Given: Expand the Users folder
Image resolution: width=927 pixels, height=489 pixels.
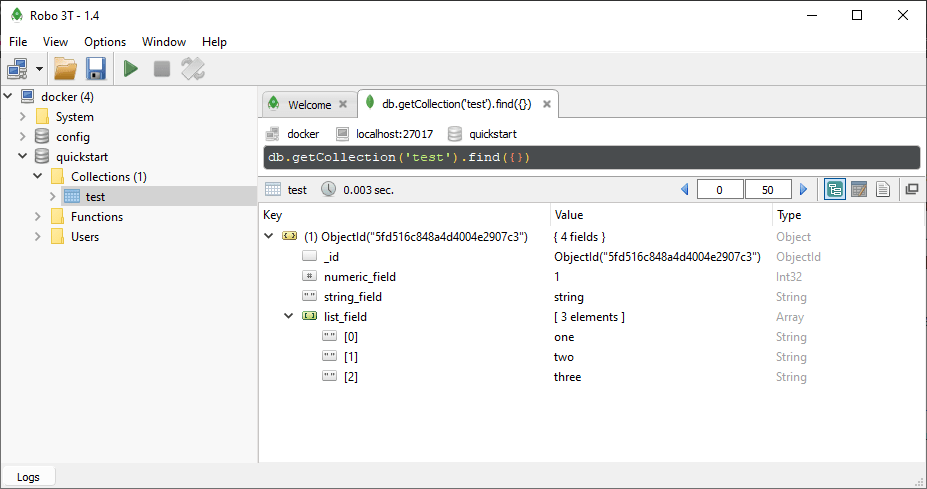Looking at the screenshot, I should pyautogui.click(x=38, y=237).
